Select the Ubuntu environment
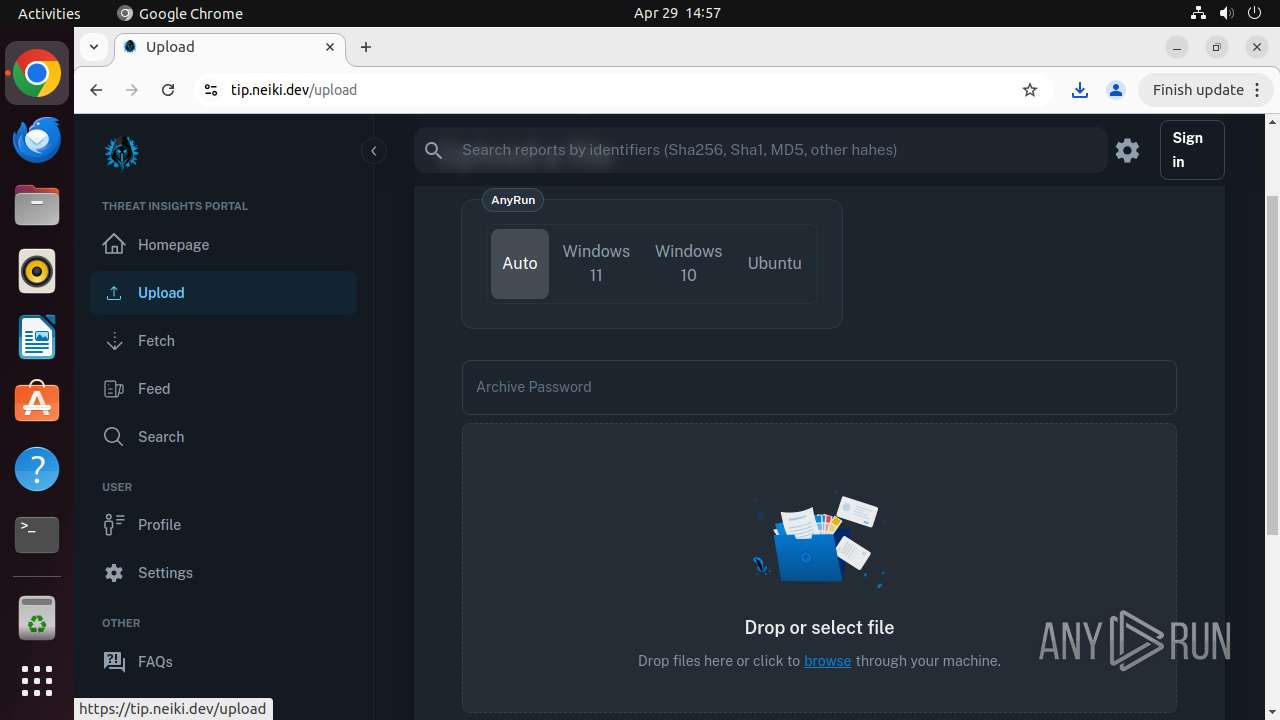1280x720 pixels. click(x=775, y=264)
